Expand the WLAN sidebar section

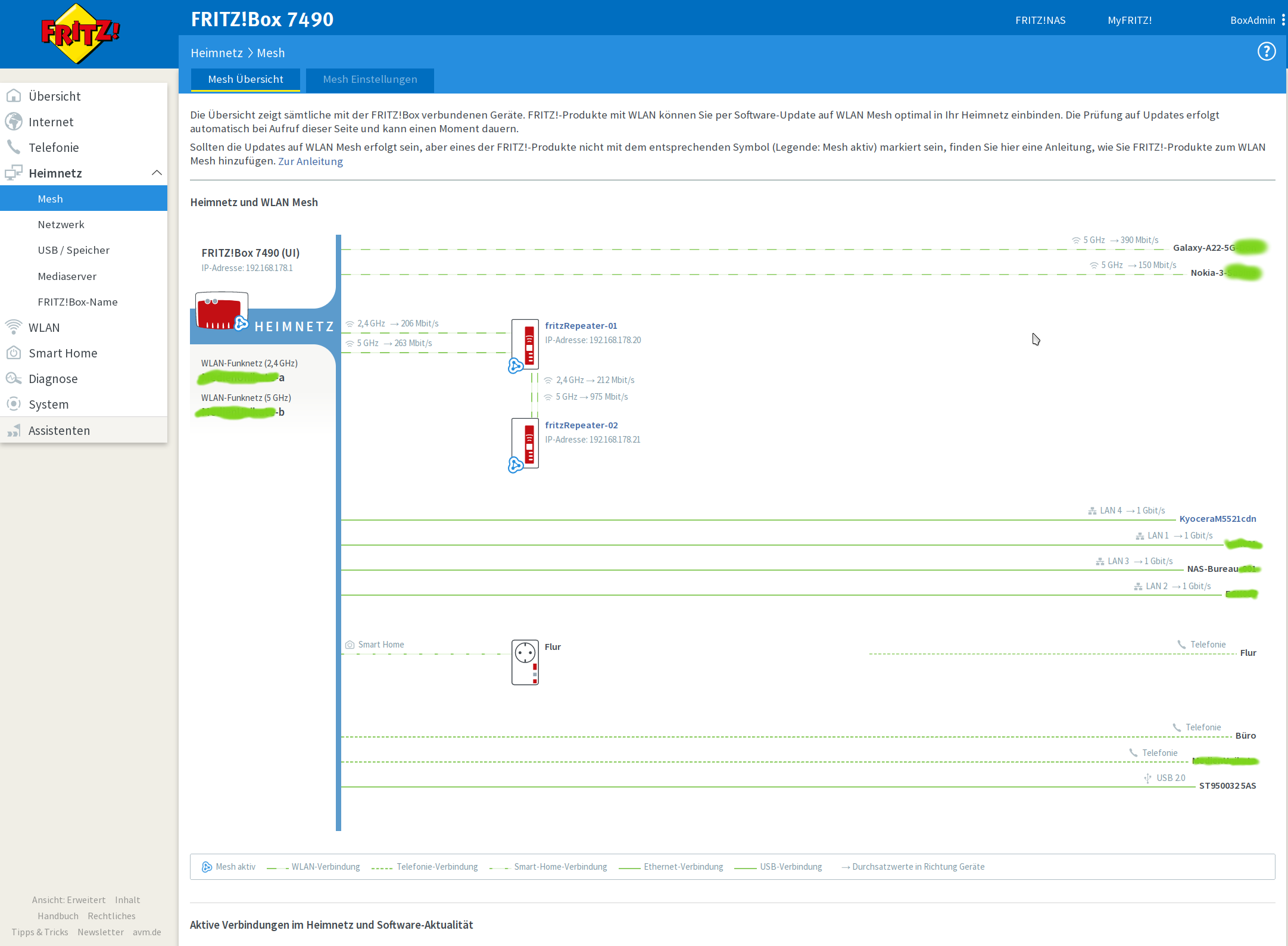44,328
